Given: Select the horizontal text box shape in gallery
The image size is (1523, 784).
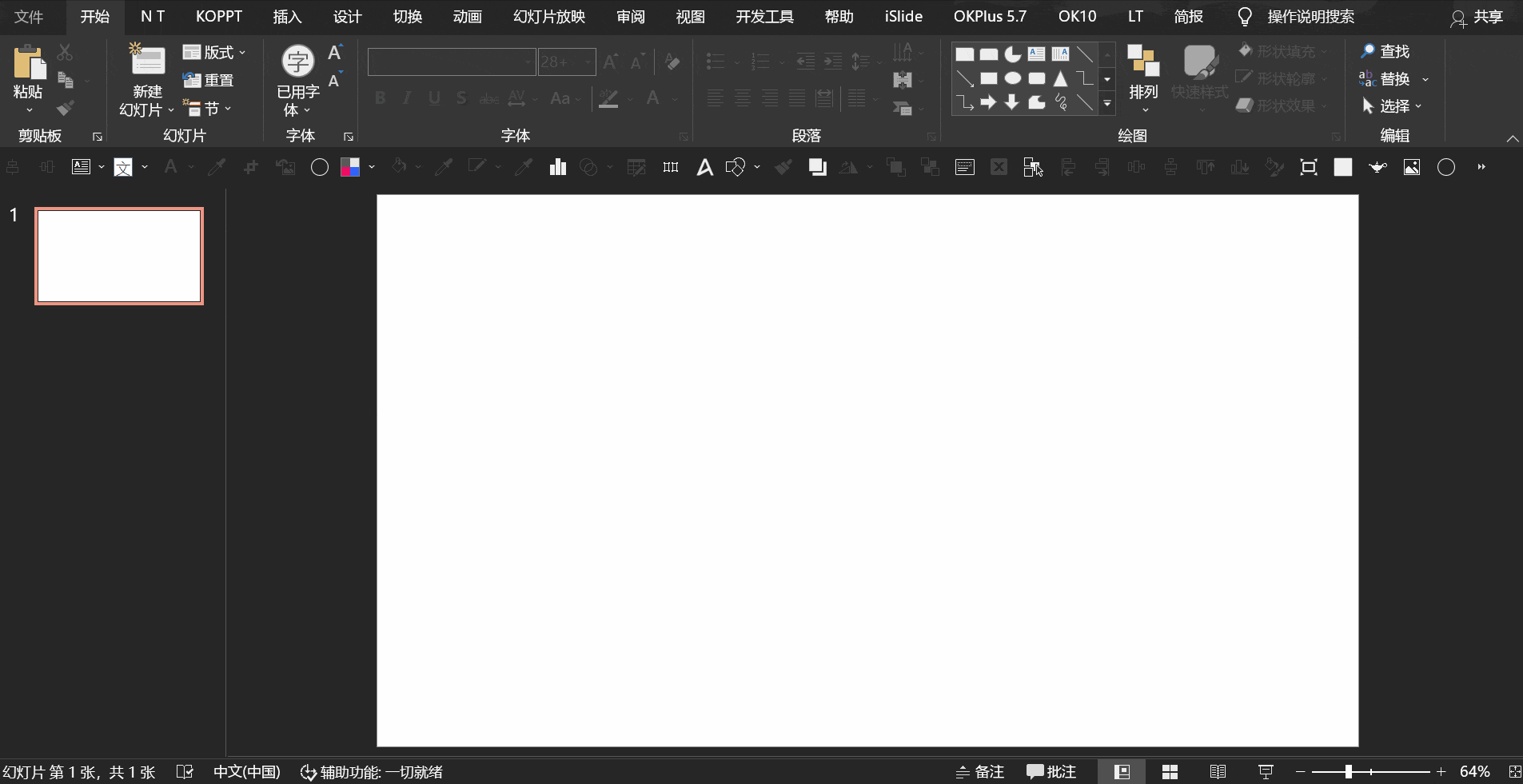Looking at the screenshot, I should point(1036,54).
